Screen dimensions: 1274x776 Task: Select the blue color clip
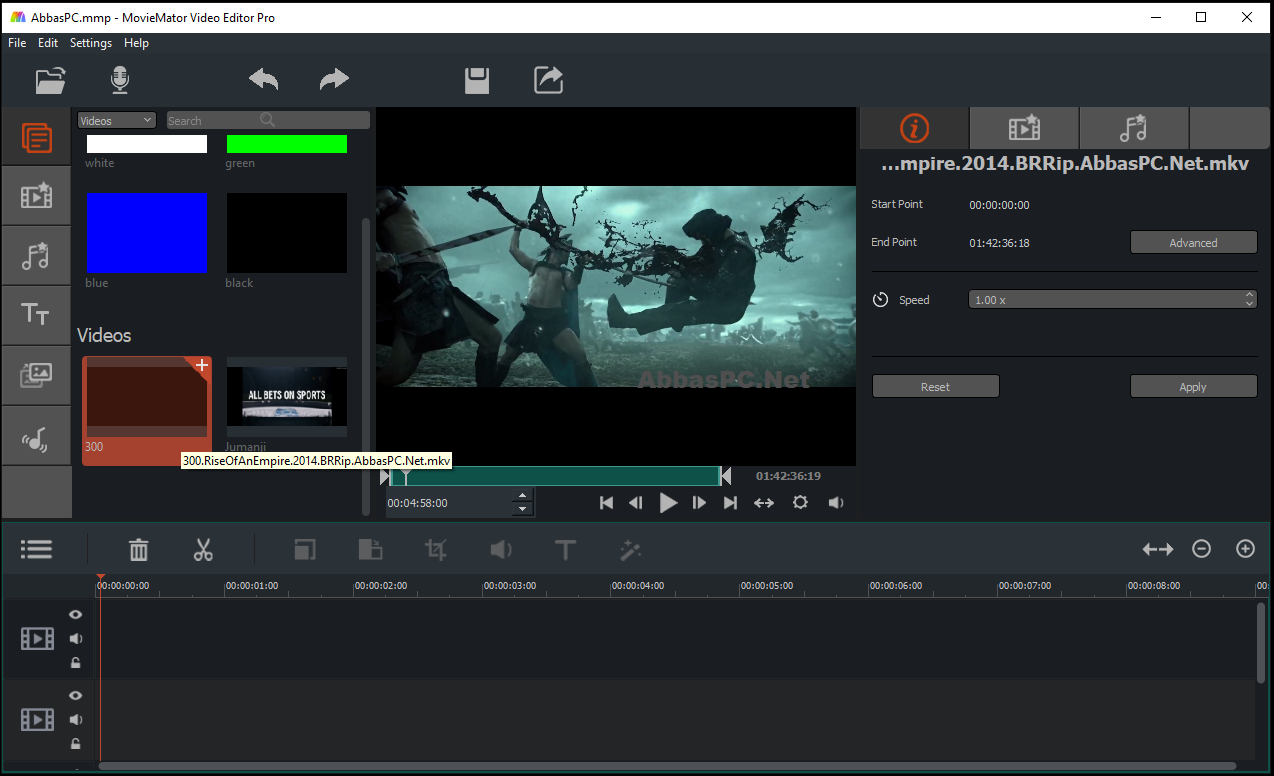tap(147, 233)
